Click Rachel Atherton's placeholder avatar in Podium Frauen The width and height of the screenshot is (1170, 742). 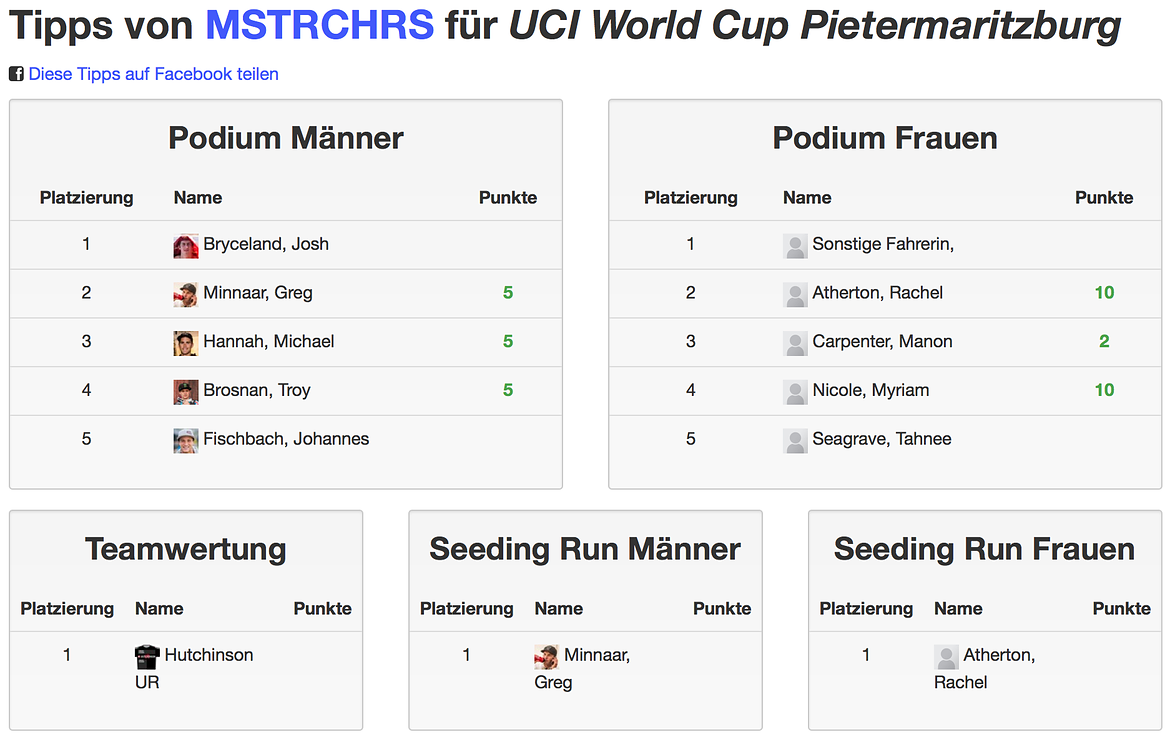coord(795,294)
